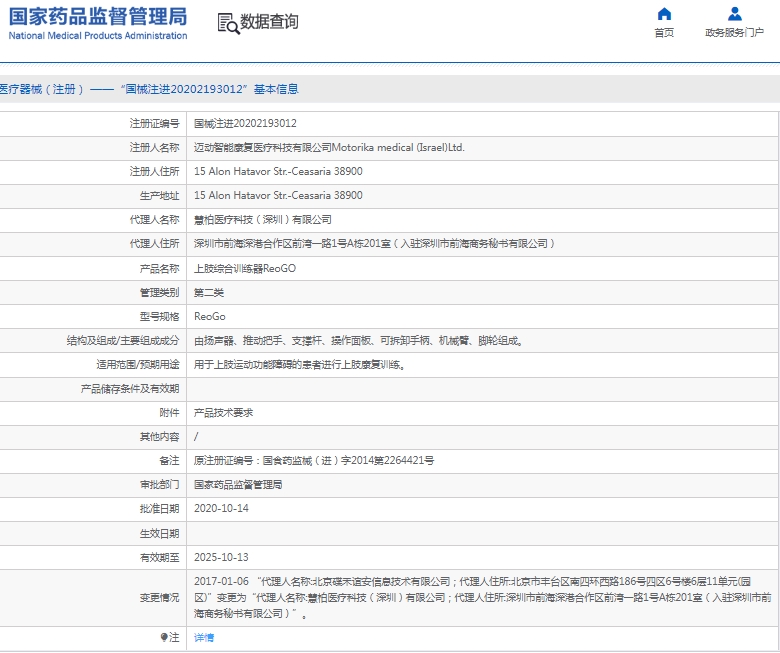Click the 数据查询 search document icon
This screenshot has width=780, height=653.
[229, 23]
